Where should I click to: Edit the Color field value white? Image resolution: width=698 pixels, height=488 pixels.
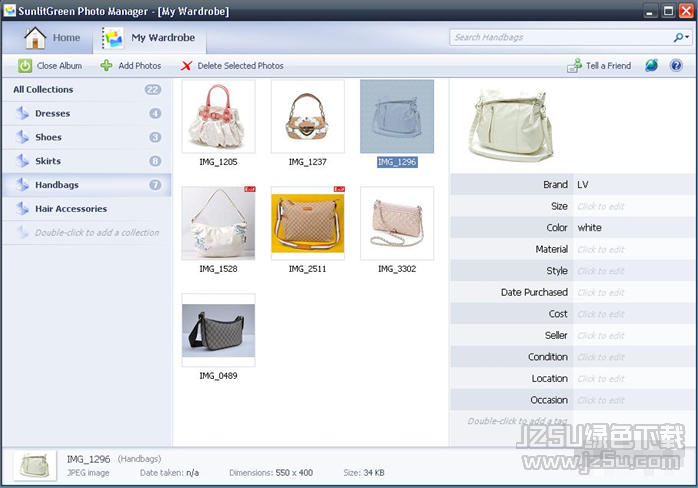coord(633,228)
